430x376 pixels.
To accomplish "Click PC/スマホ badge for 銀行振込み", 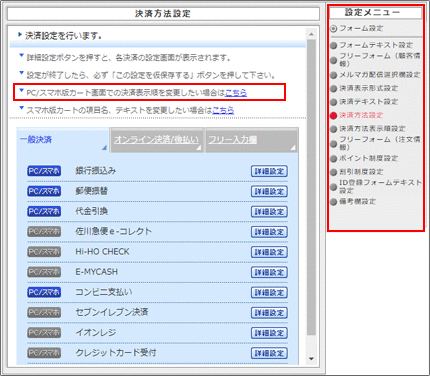I will coord(44,171).
